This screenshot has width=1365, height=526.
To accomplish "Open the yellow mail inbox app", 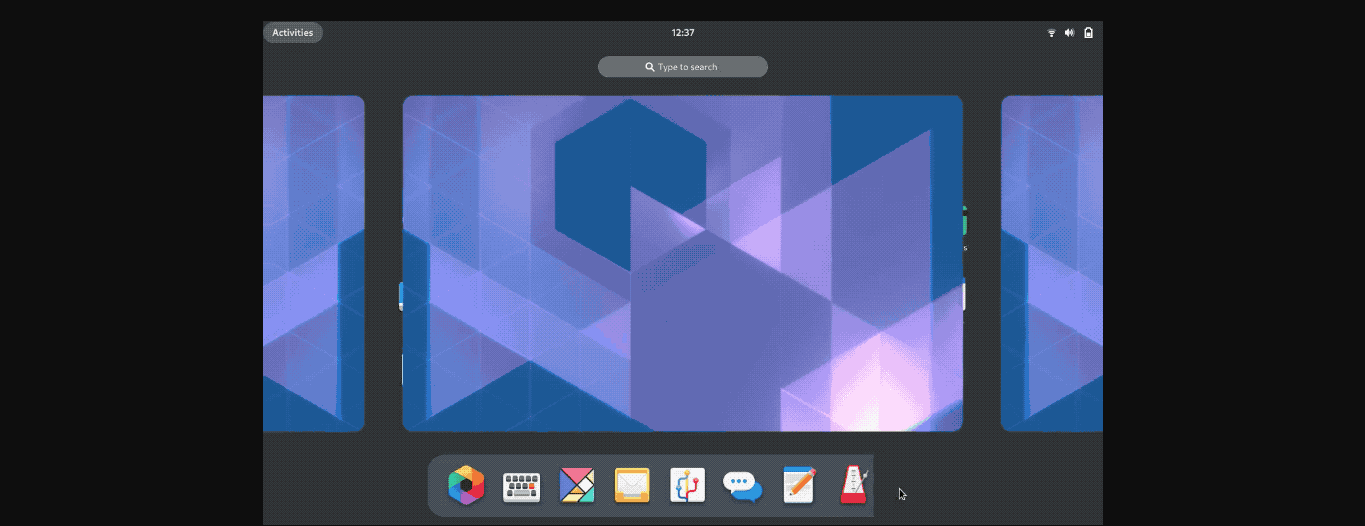I will 632,486.
